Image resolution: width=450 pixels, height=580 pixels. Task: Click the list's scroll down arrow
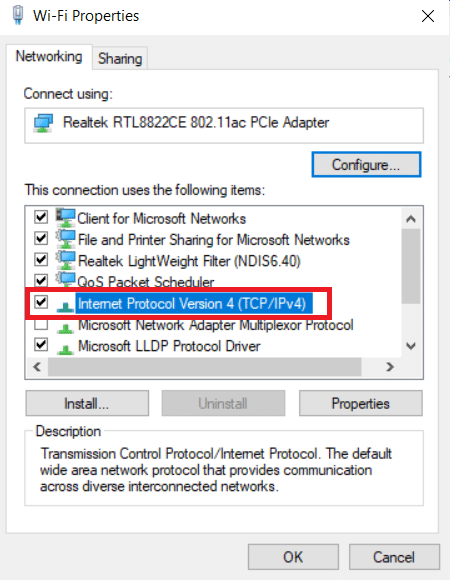411,346
